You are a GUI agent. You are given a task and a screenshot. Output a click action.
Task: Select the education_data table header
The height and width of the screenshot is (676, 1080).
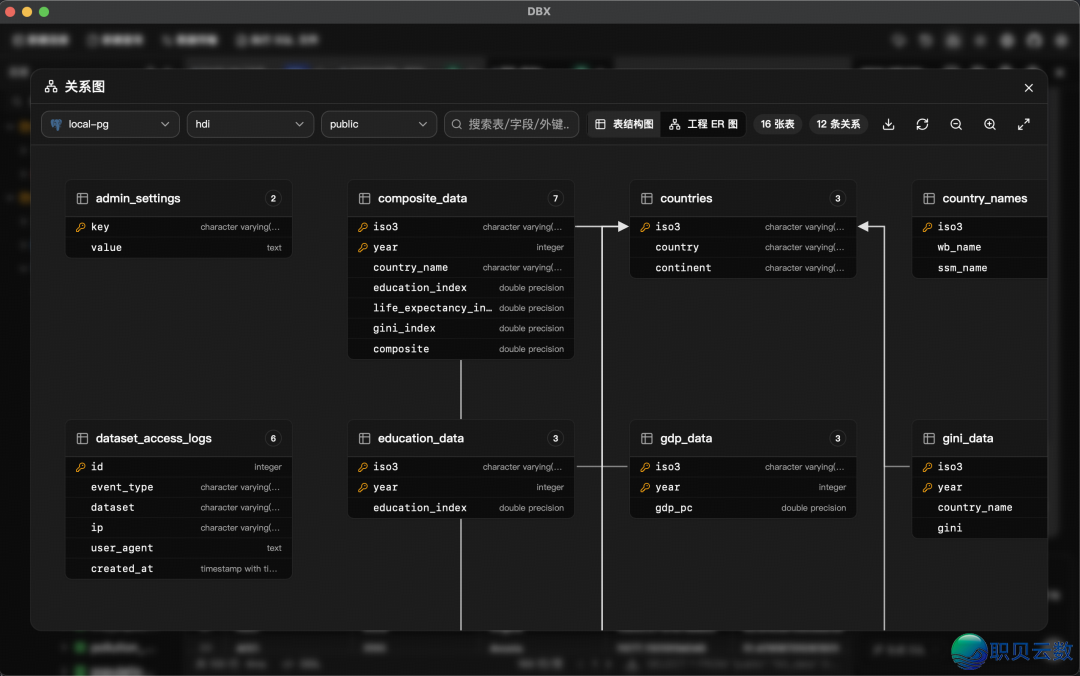pyautogui.click(x=461, y=438)
